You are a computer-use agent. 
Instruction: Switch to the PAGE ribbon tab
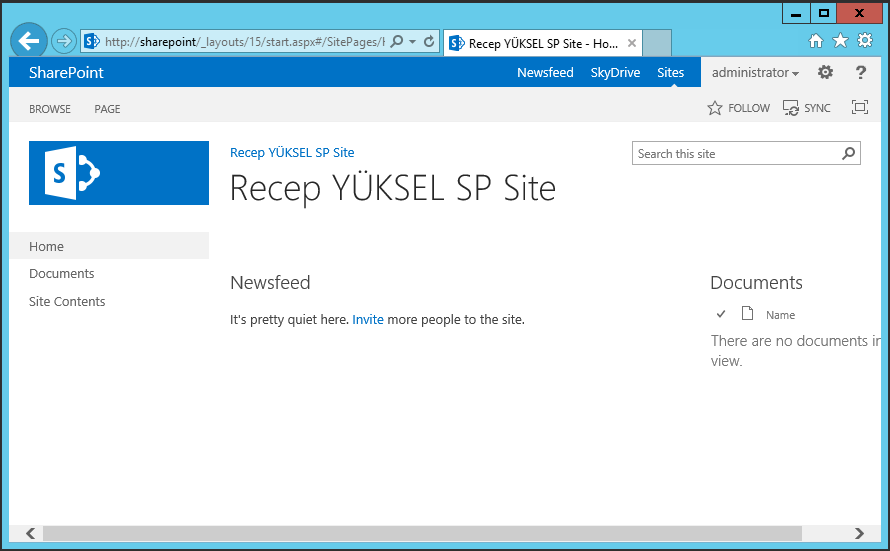[107, 109]
